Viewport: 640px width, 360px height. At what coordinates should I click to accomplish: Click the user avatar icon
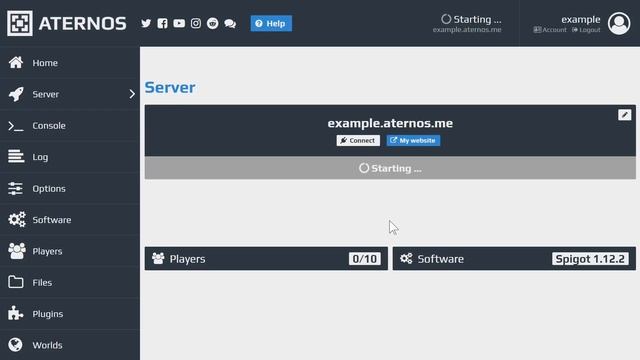[619, 23]
